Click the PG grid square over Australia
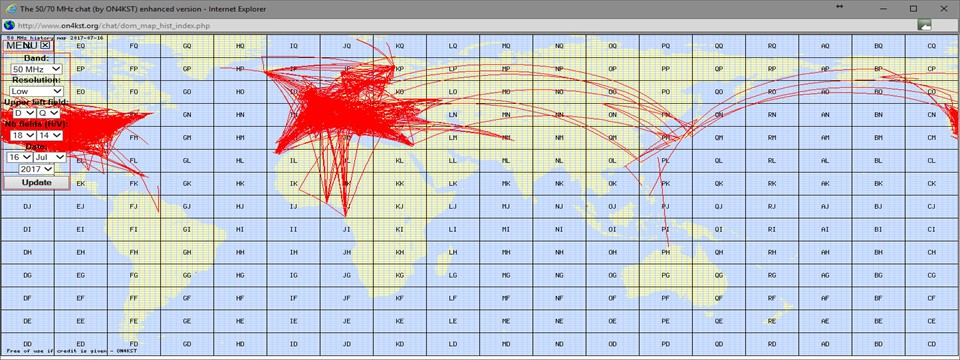Screen dimensions: 960x360 tap(666, 276)
